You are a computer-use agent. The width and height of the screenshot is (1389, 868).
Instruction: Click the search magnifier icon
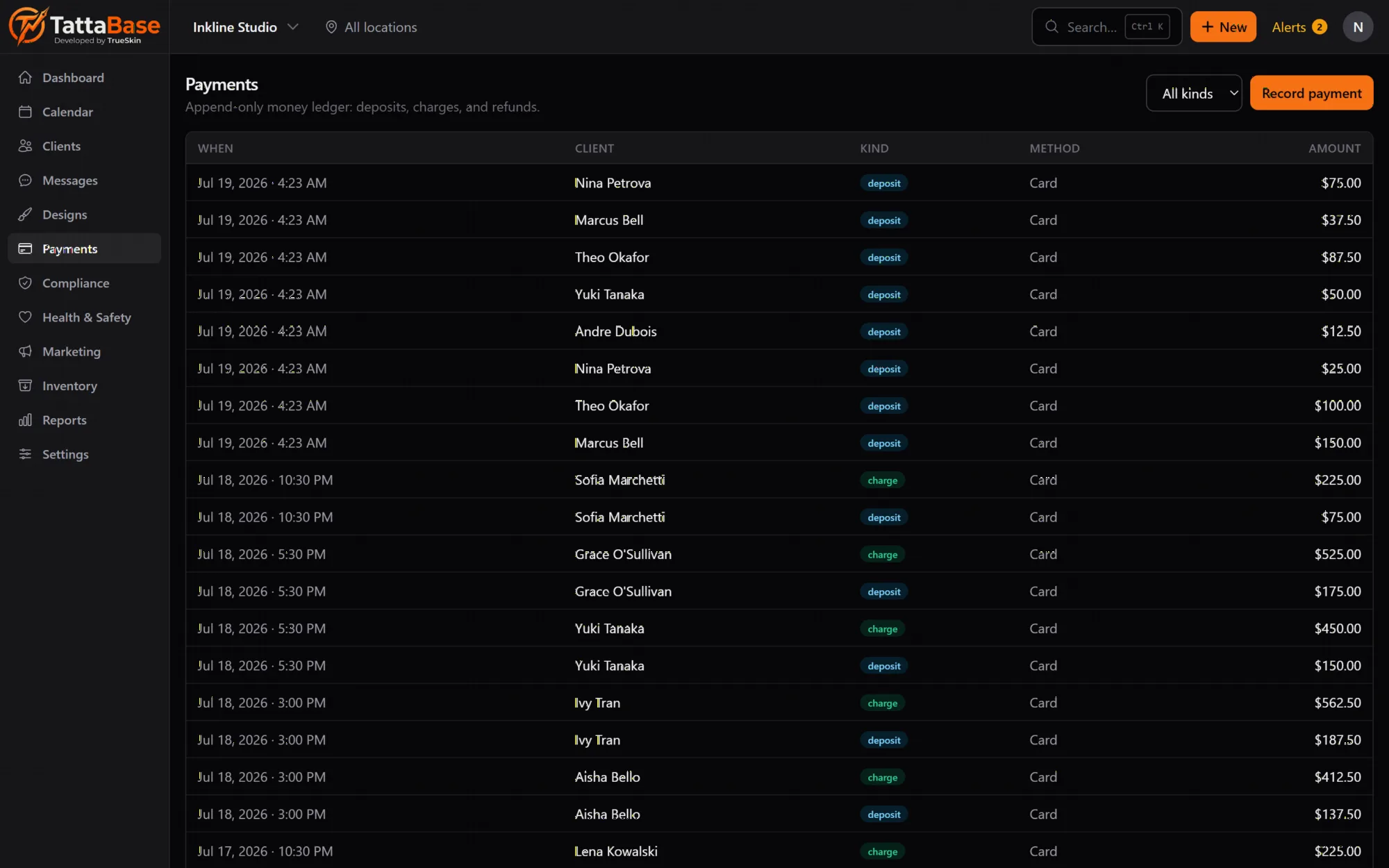[1051, 27]
